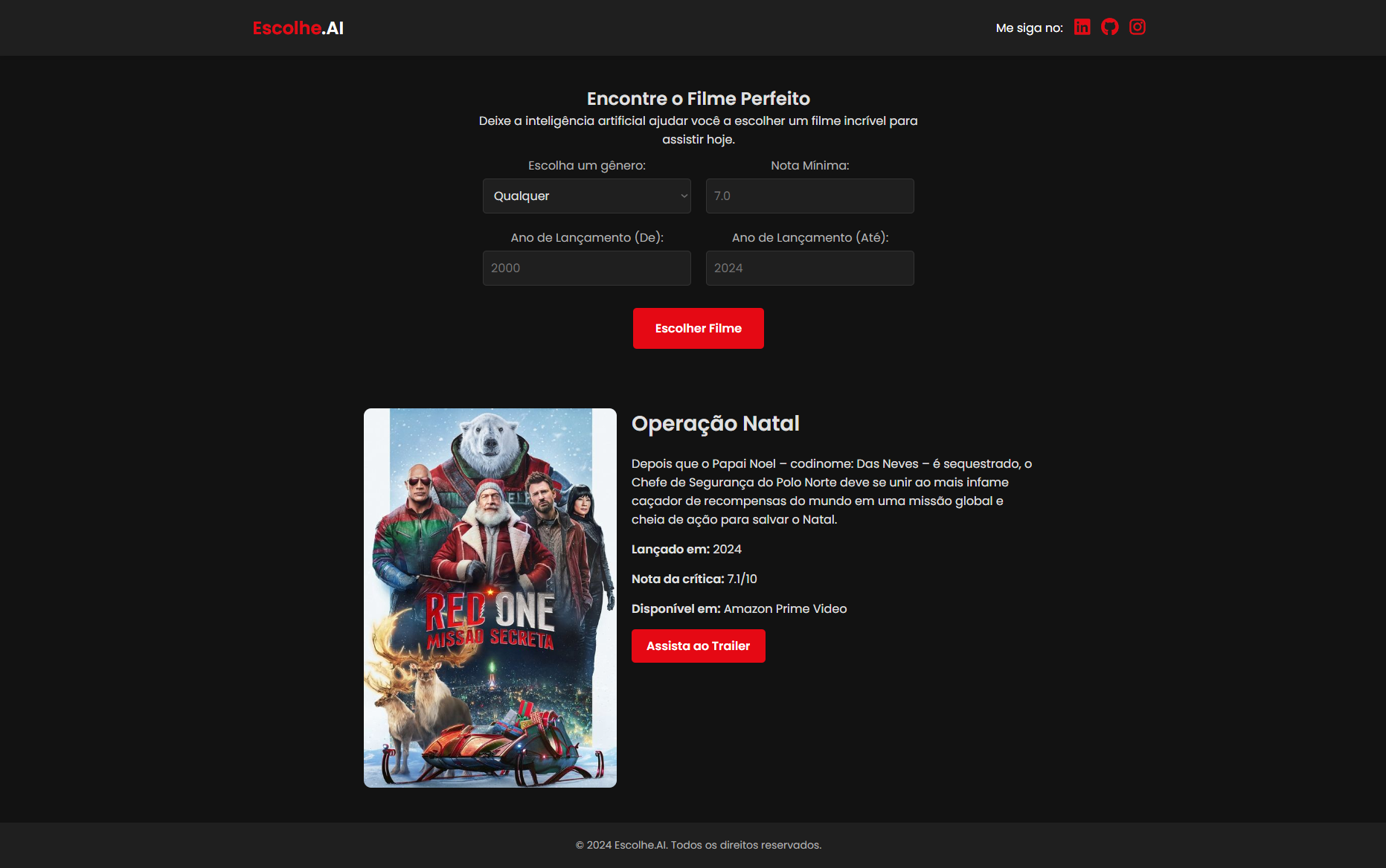Screen dimensions: 1386x868
Task: Open the GitHub profile icon
Action: 1109,28
